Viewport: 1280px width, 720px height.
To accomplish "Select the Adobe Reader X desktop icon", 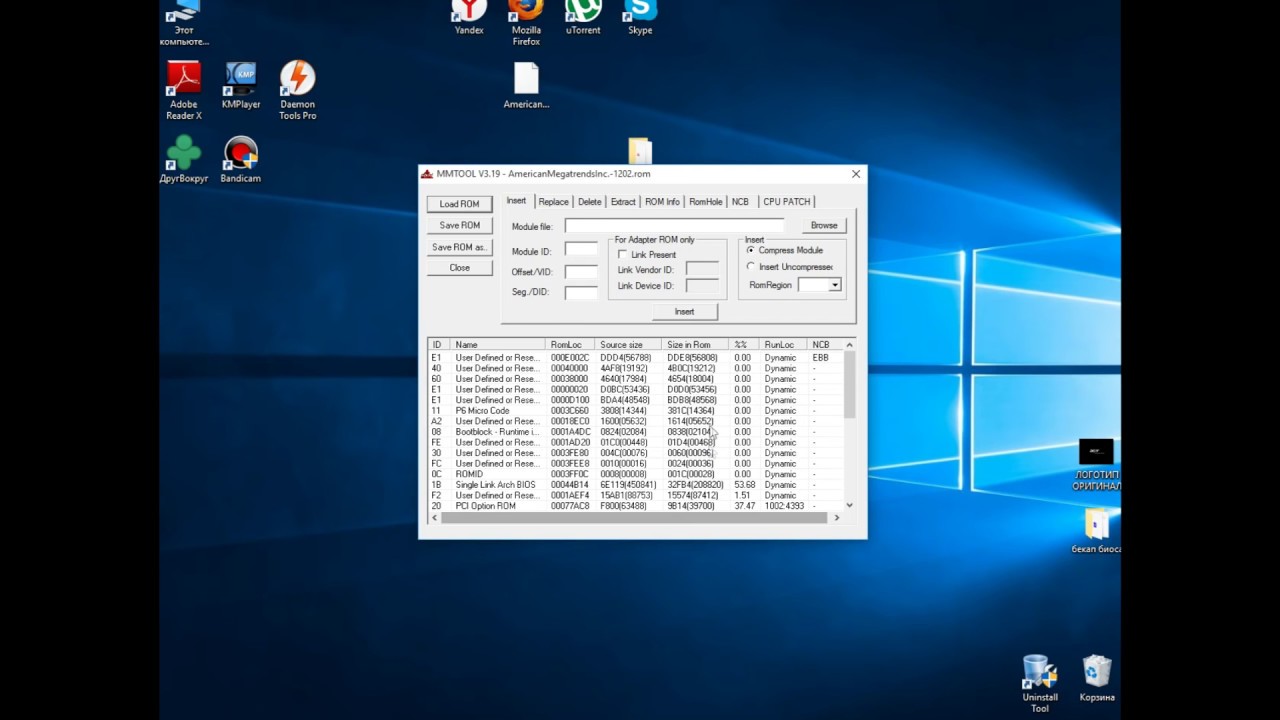I will 184,90.
